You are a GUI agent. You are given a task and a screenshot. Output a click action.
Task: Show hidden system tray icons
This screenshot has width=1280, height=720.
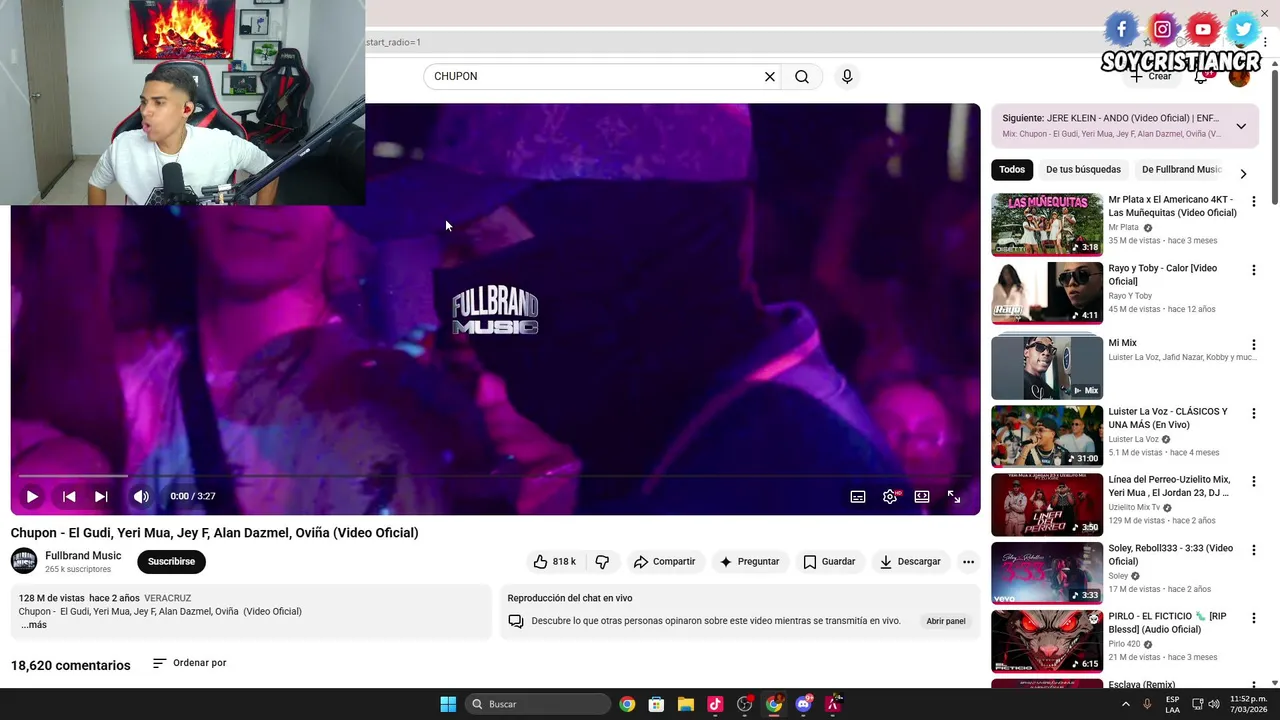coord(1126,704)
